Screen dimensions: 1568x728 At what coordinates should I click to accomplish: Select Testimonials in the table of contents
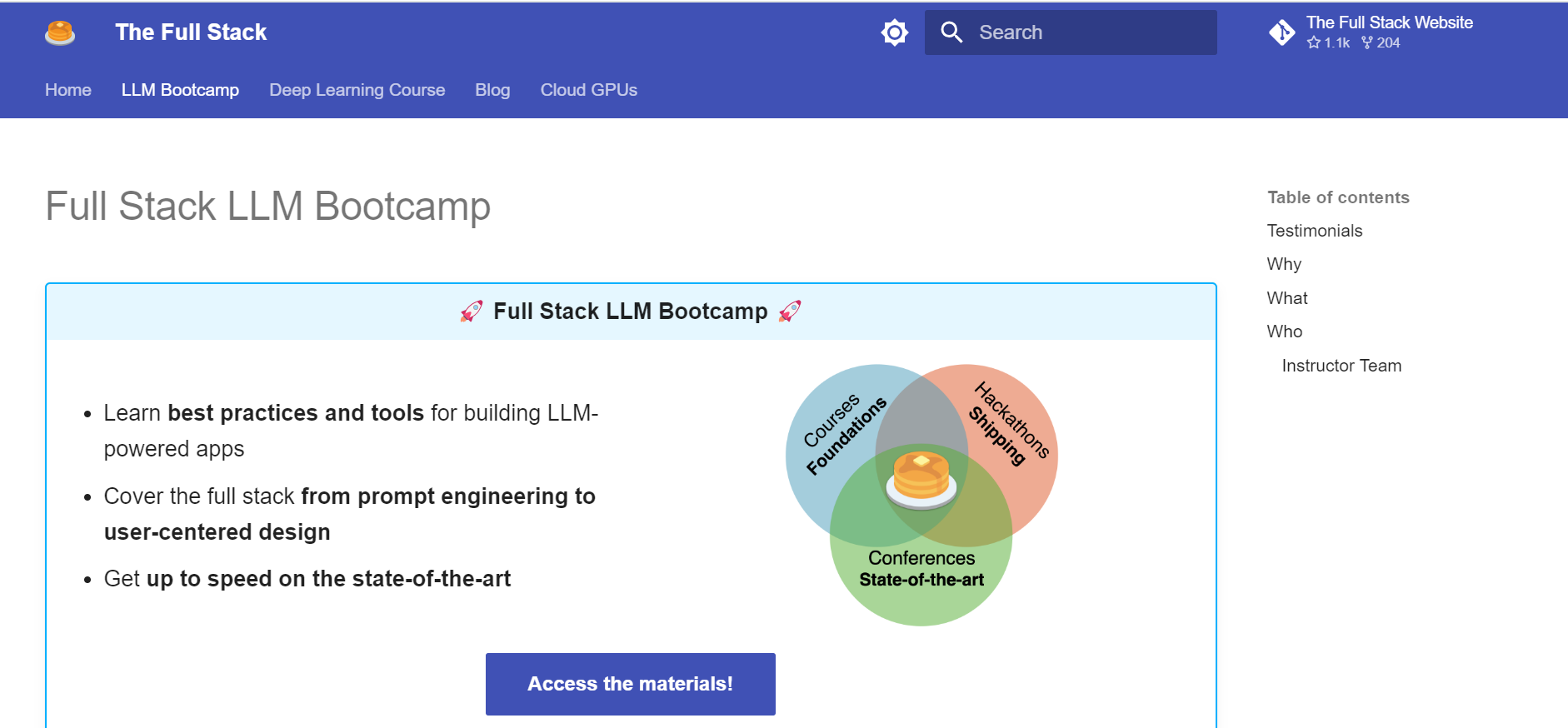tap(1315, 231)
